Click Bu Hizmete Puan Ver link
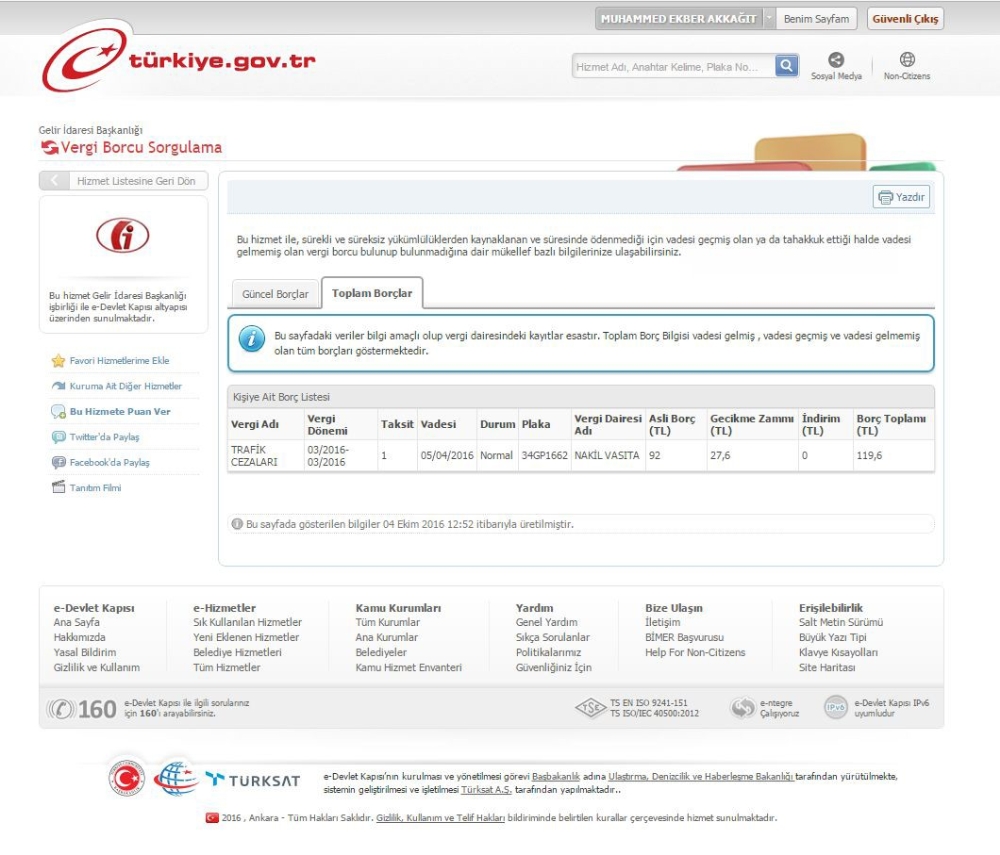Image resolution: width=1000 pixels, height=855 pixels. (119, 411)
